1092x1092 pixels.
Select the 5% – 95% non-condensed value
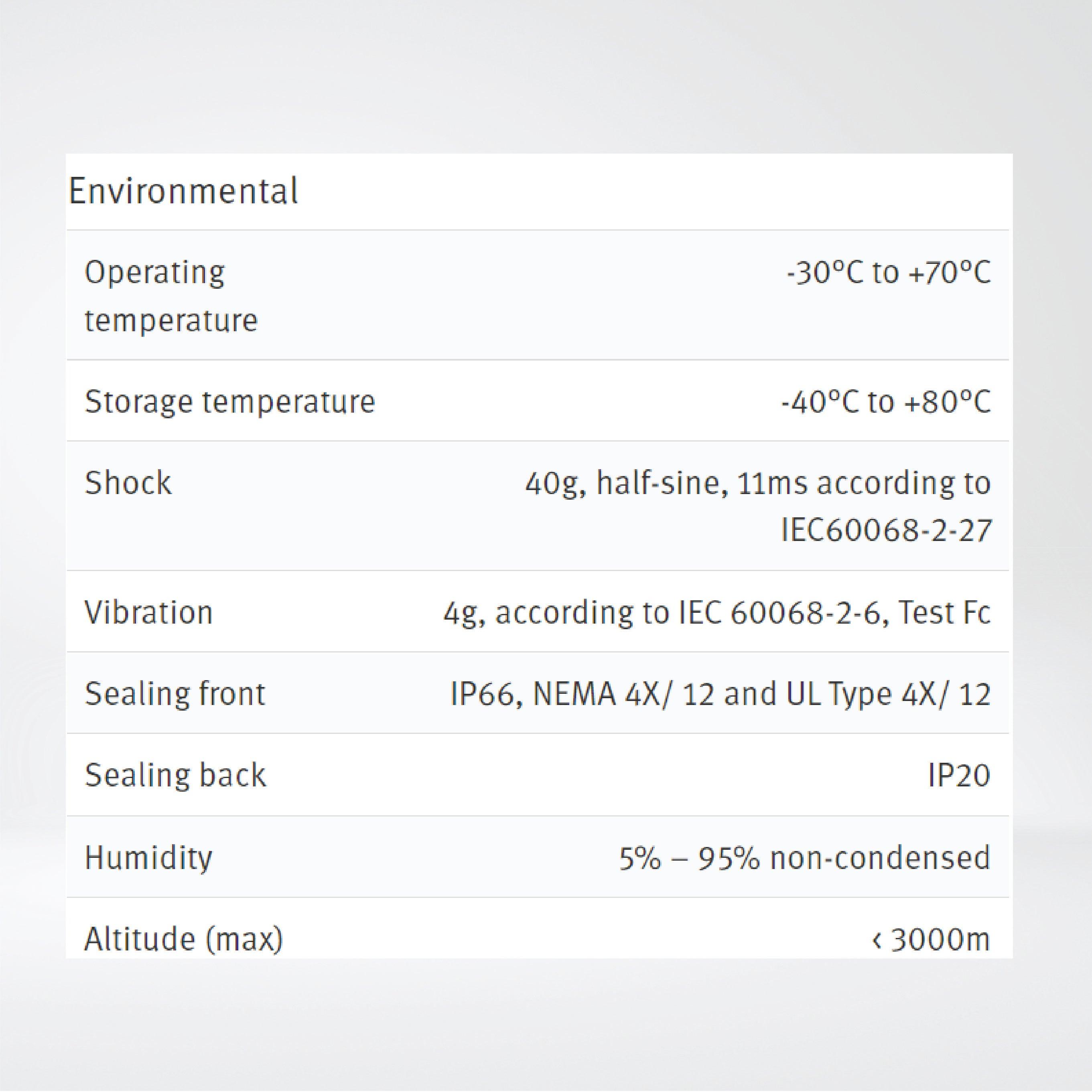[x=804, y=857]
